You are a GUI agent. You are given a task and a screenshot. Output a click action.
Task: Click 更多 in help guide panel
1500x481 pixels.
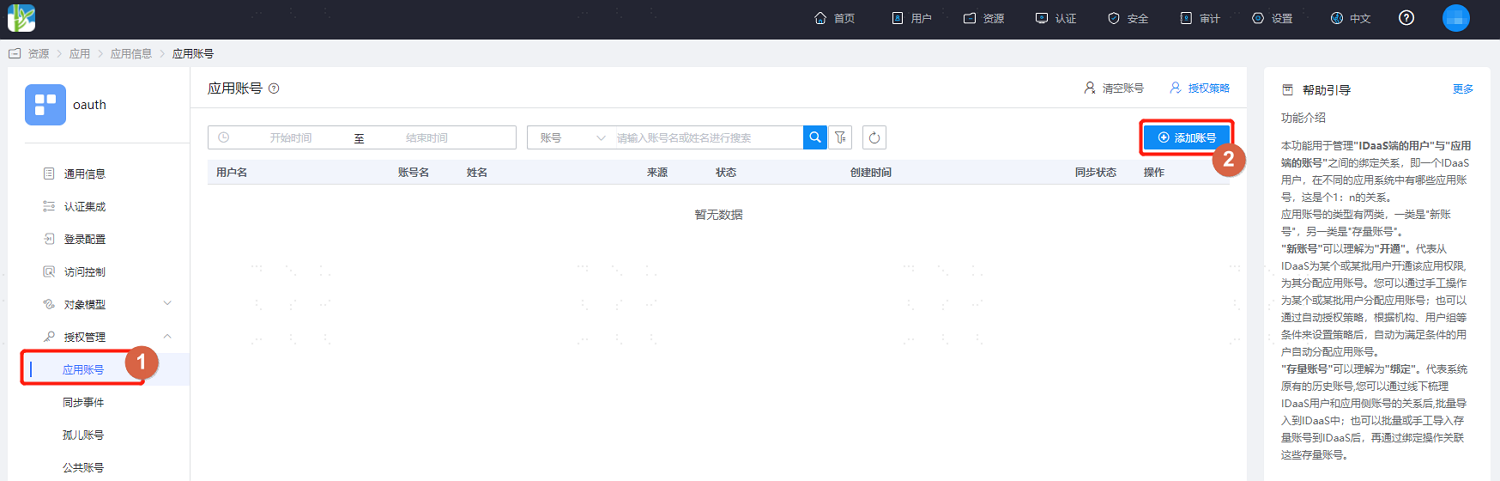(x=1463, y=89)
